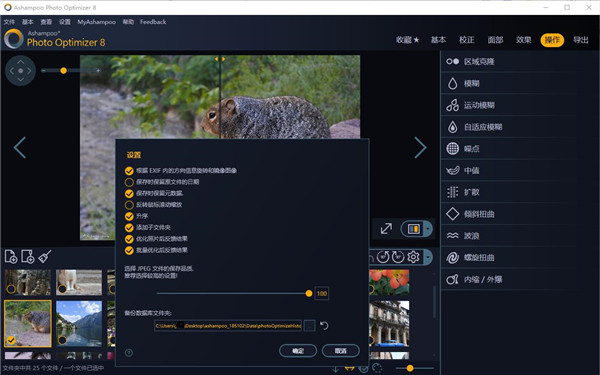
Task: Uncheck 批量优化后反馈结果 option
Action: click(x=129, y=250)
